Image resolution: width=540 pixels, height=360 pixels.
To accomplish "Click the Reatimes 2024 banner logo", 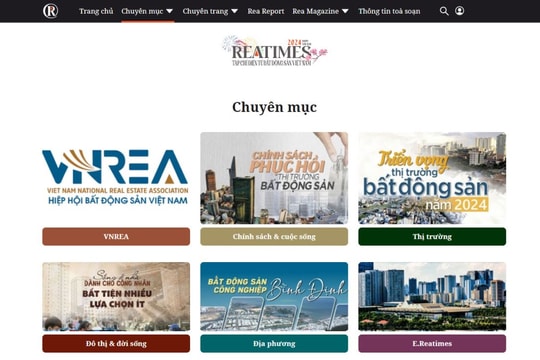I will pyautogui.click(x=274, y=51).
